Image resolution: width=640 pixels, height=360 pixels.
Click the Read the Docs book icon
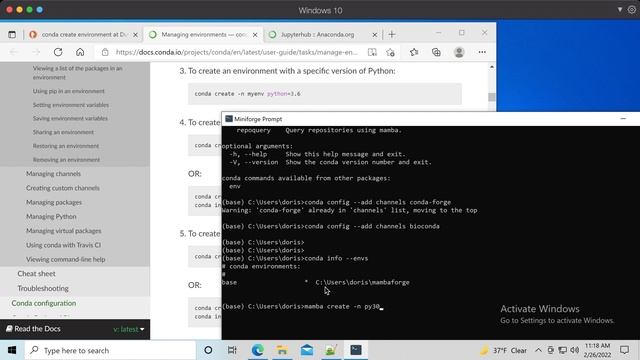(x=9, y=329)
